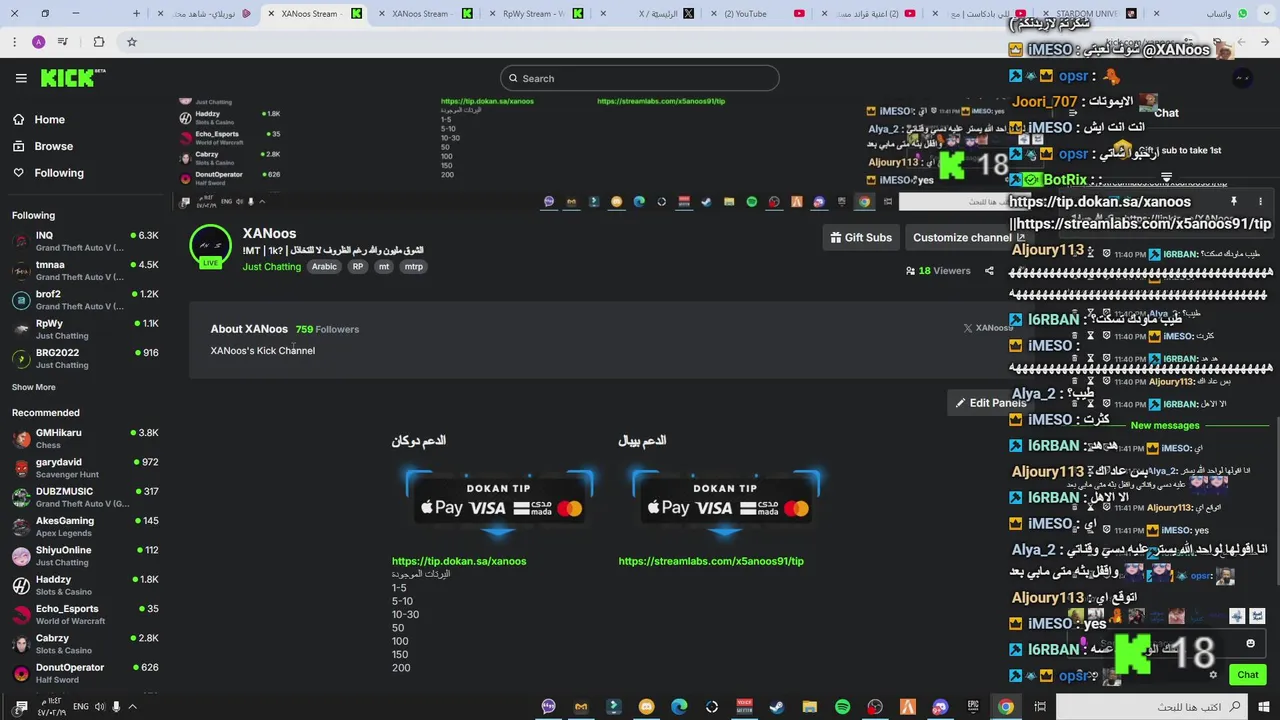The height and width of the screenshot is (720, 1280).
Task: Toggle the microphone icon in system tray
Action: [116, 707]
